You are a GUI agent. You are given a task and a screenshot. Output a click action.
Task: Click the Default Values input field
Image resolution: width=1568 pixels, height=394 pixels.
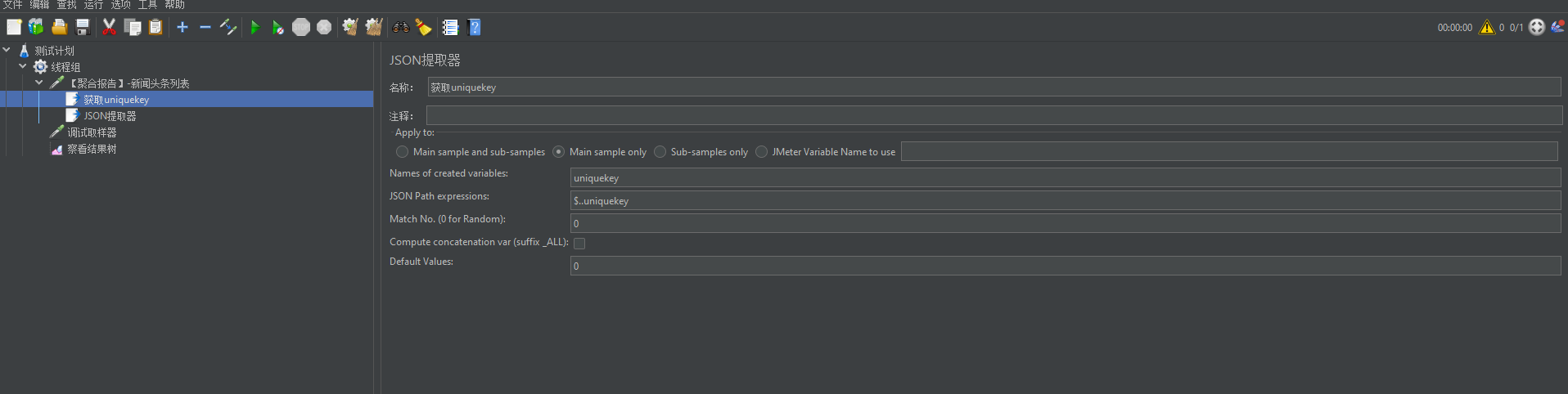click(x=1066, y=266)
